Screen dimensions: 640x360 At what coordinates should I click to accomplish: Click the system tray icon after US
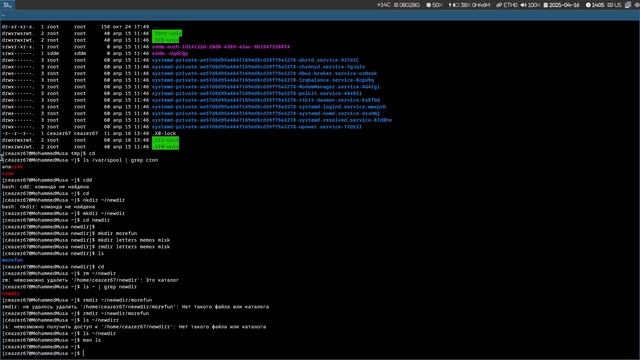coord(628,5)
